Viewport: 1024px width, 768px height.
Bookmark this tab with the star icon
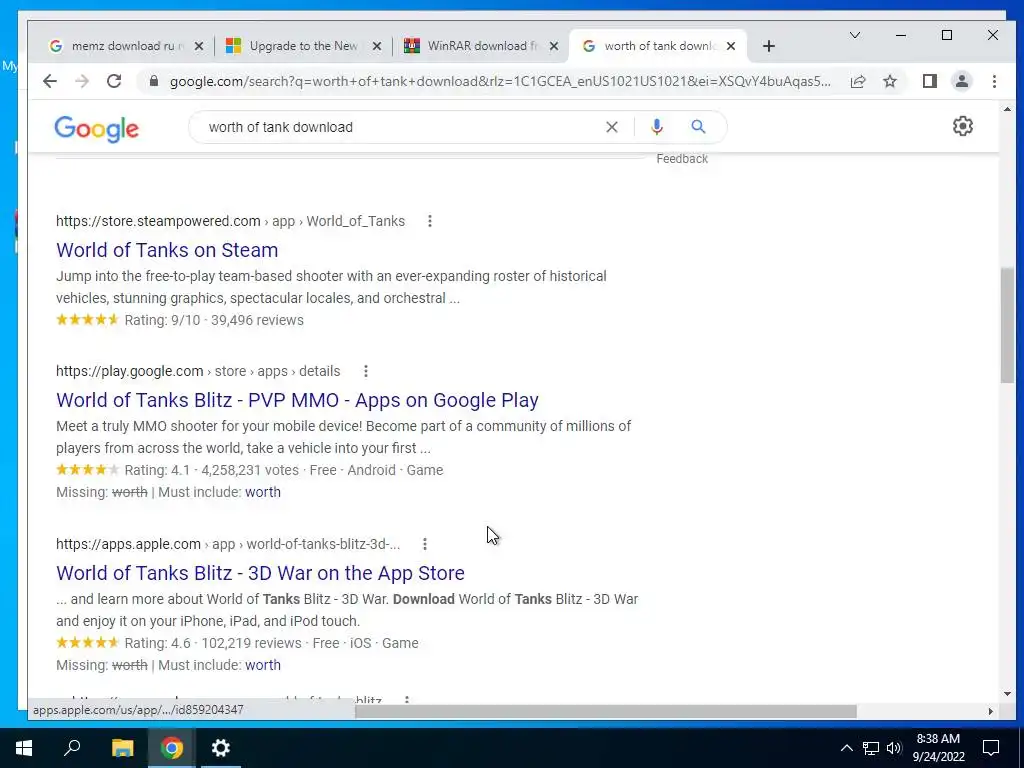[889, 81]
